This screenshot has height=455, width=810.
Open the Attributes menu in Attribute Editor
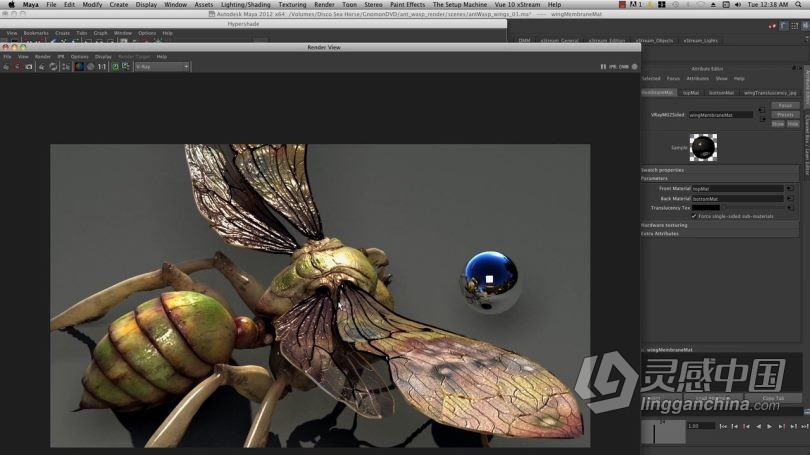697,79
